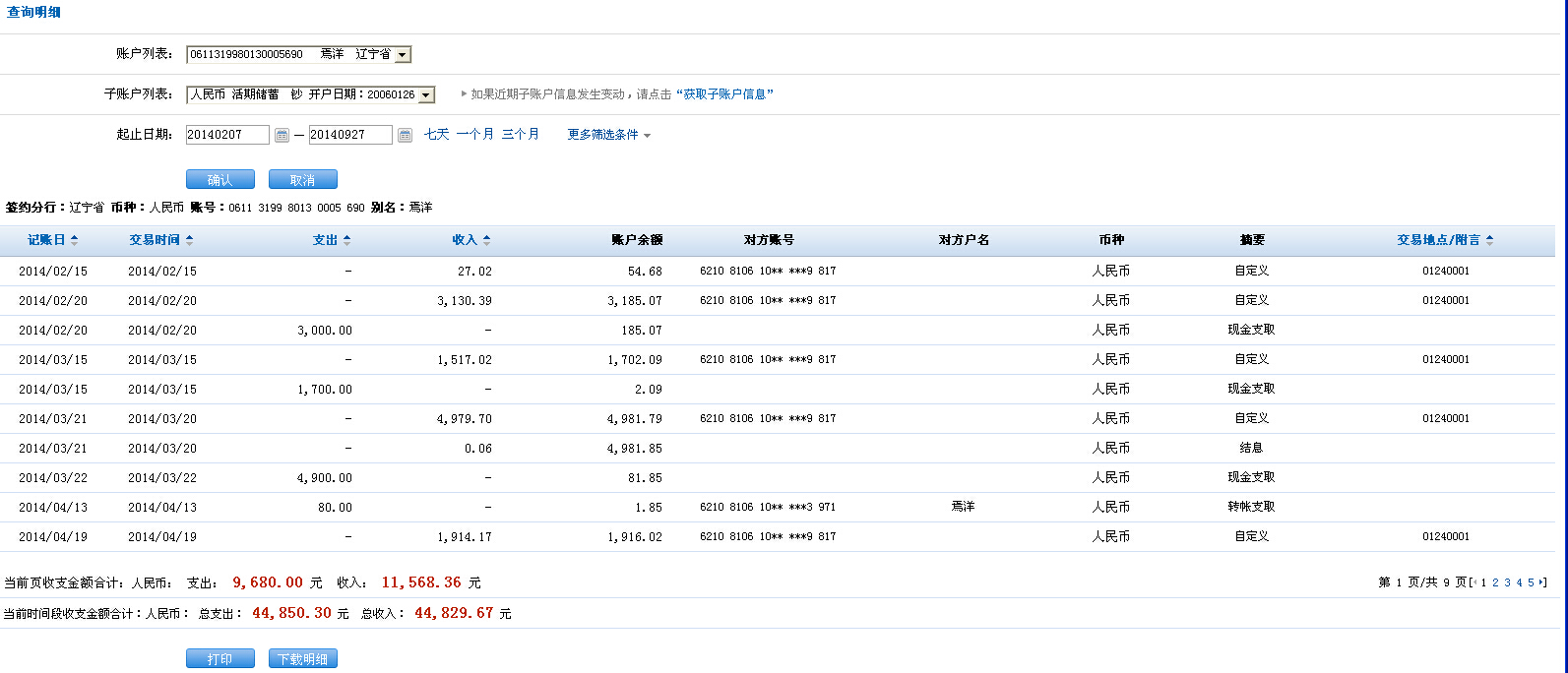Go to next page using arrow
Viewport: 1568px width, 673px height.
[x=1542, y=582]
